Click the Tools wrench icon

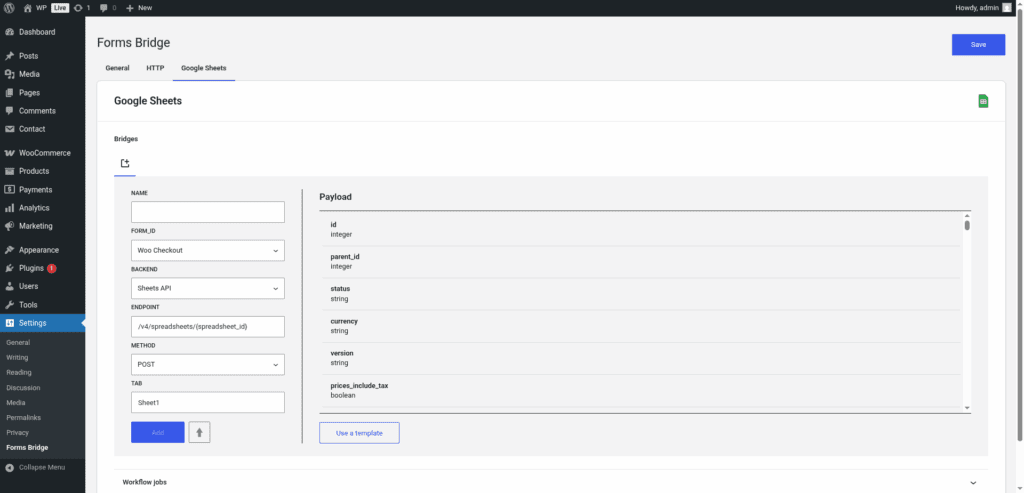9,304
